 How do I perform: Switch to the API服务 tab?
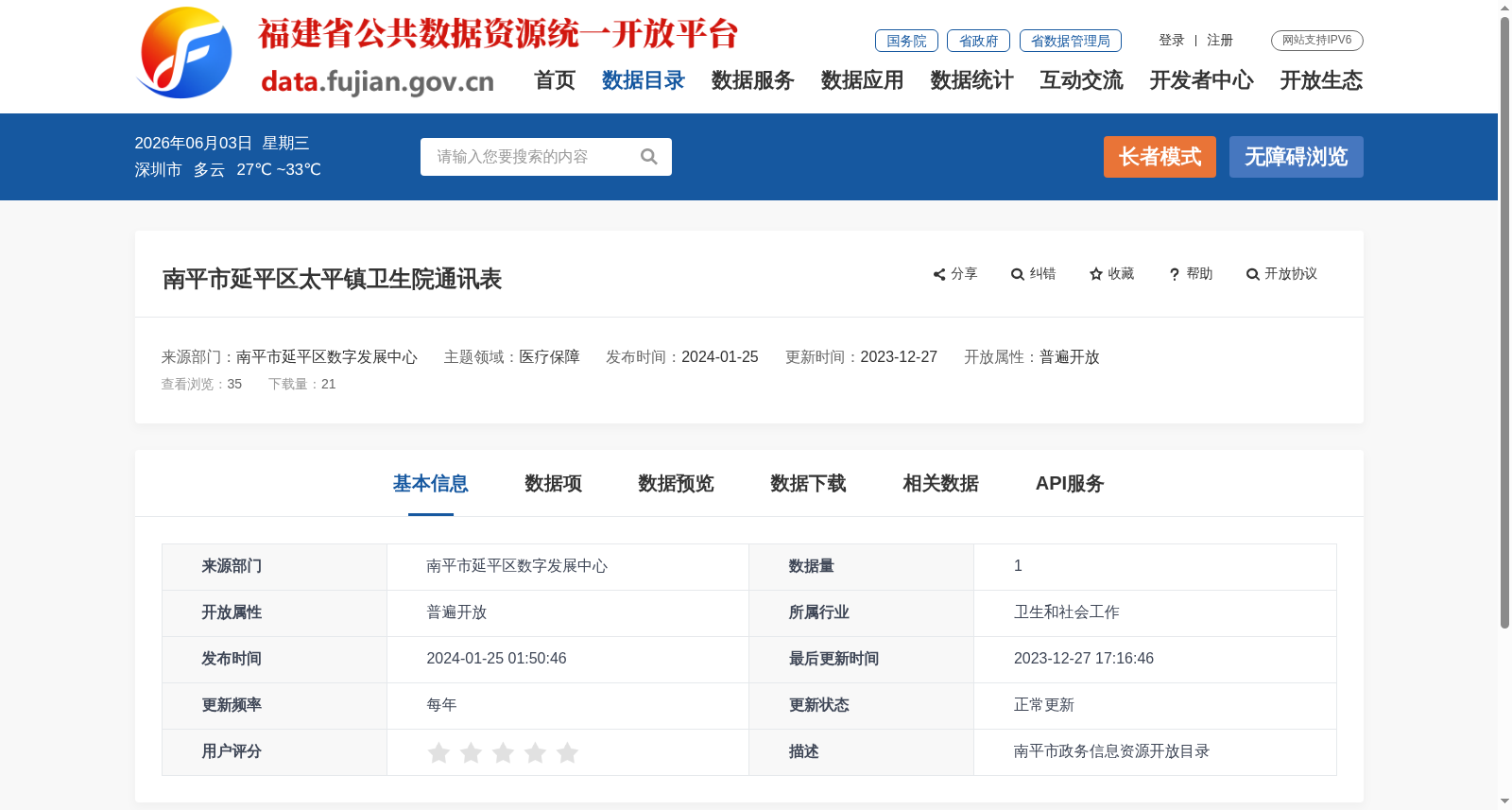coord(1070,484)
